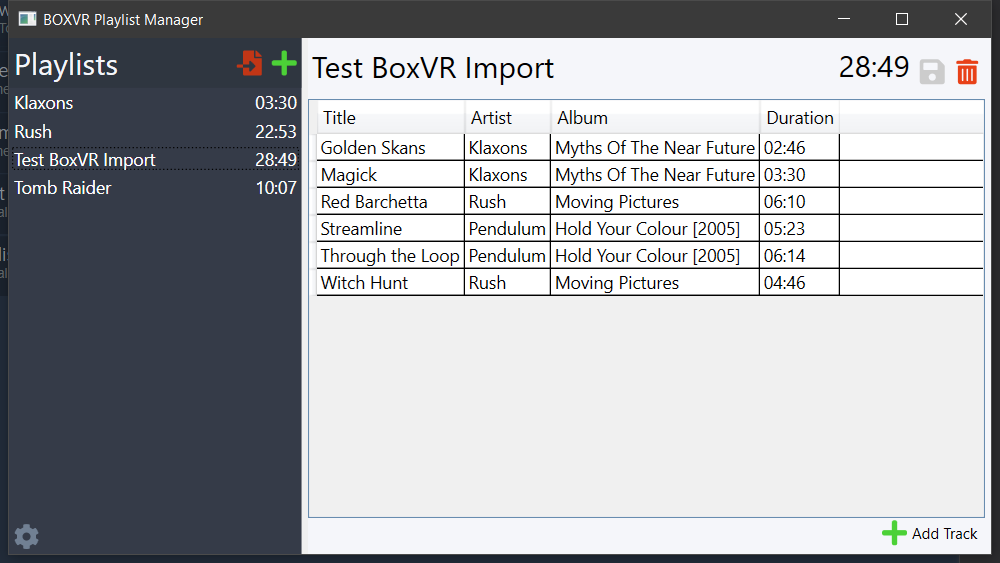
Task: Click the green plus beside Add Track
Action: click(x=894, y=533)
